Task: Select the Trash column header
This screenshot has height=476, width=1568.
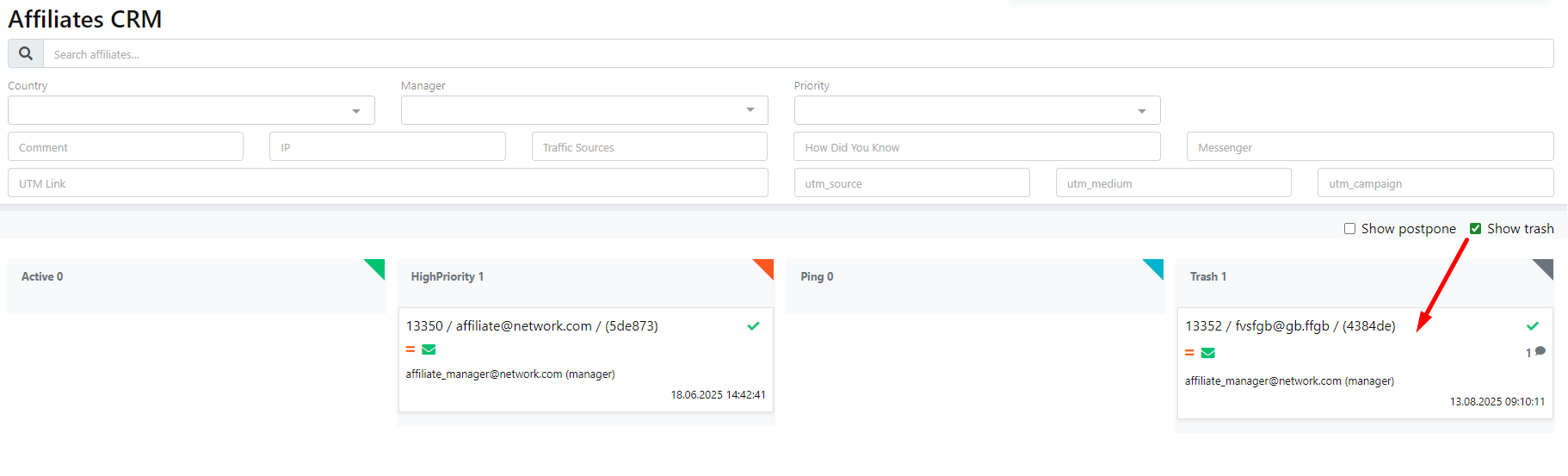Action: click(x=1207, y=276)
